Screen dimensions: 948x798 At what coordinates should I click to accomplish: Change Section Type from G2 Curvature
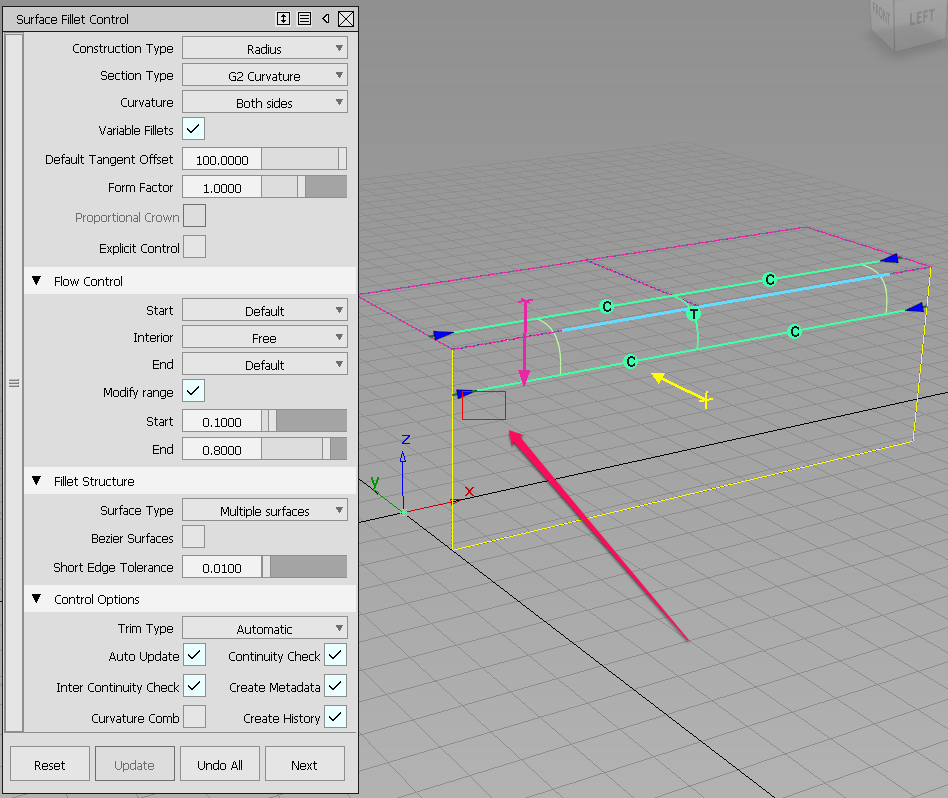point(264,75)
